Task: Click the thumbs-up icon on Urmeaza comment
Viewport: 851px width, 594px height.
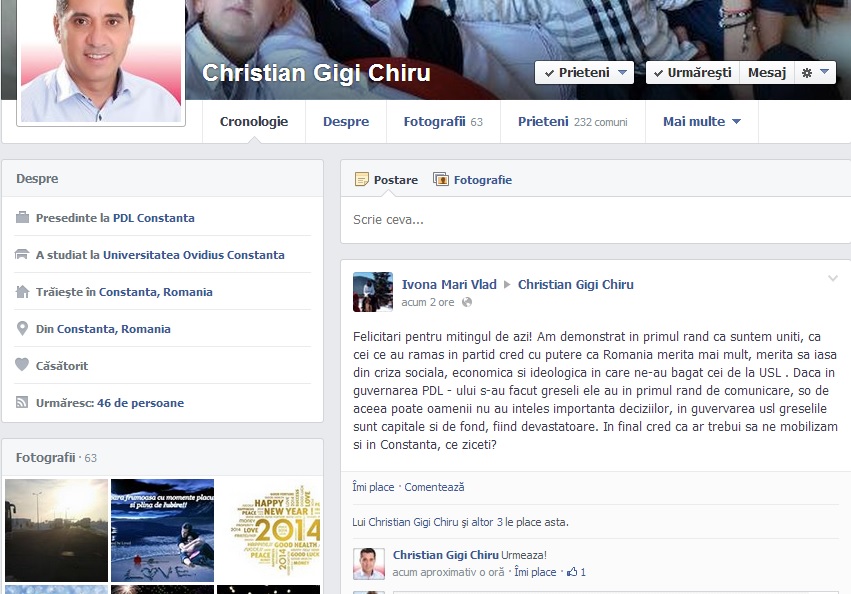Action: pyautogui.click(x=572, y=572)
